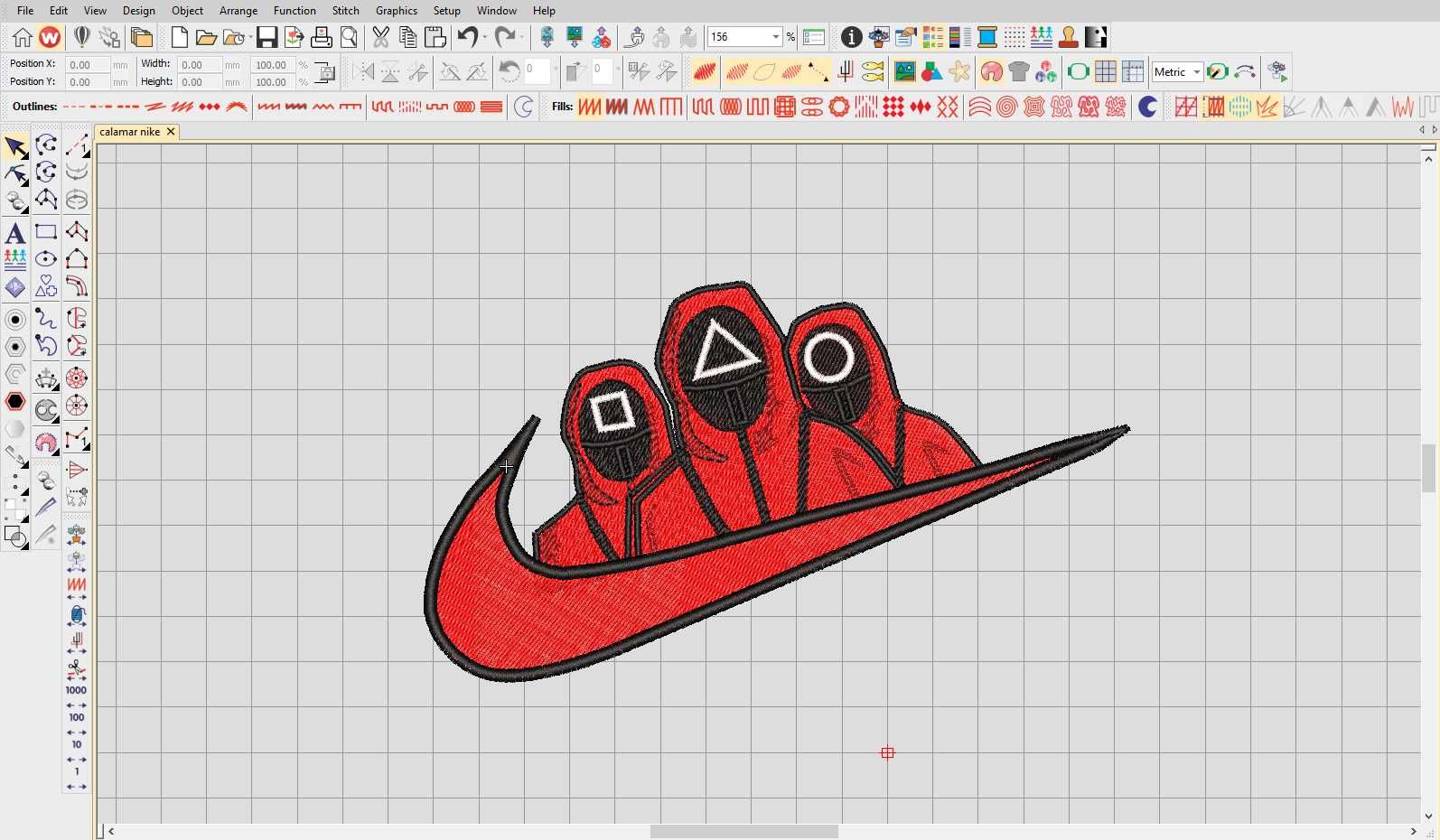
Task: Select the red diamond grid motif fill
Action: click(x=893, y=107)
